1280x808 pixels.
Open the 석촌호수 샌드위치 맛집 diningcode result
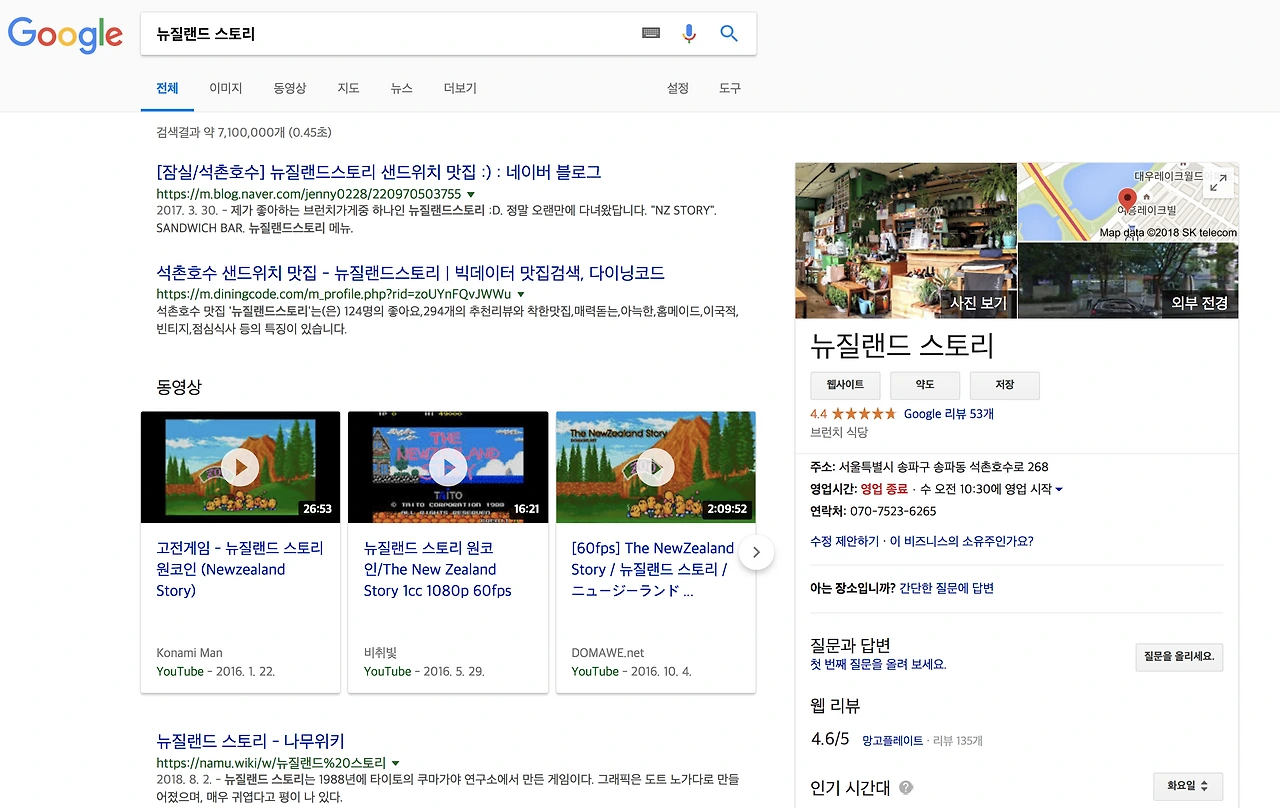pos(410,273)
